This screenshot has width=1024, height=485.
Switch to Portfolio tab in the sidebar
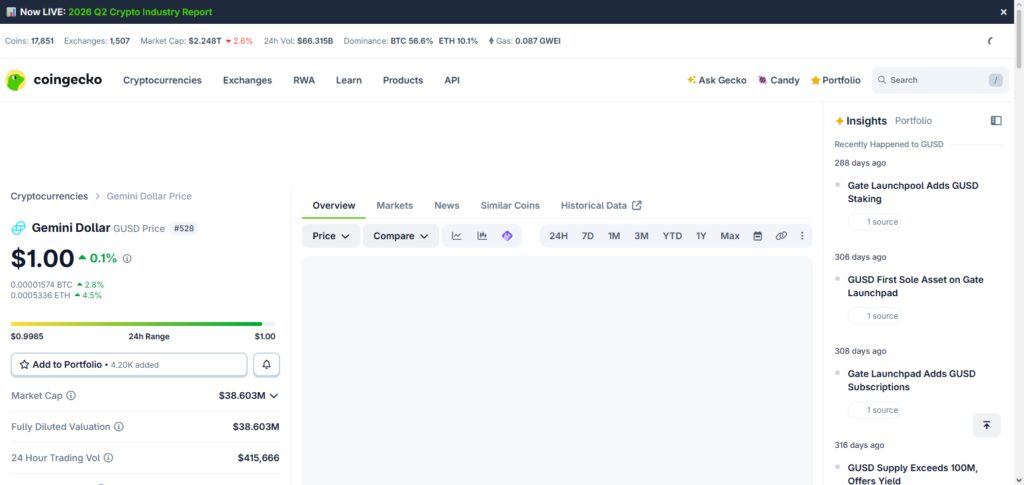(914, 121)
